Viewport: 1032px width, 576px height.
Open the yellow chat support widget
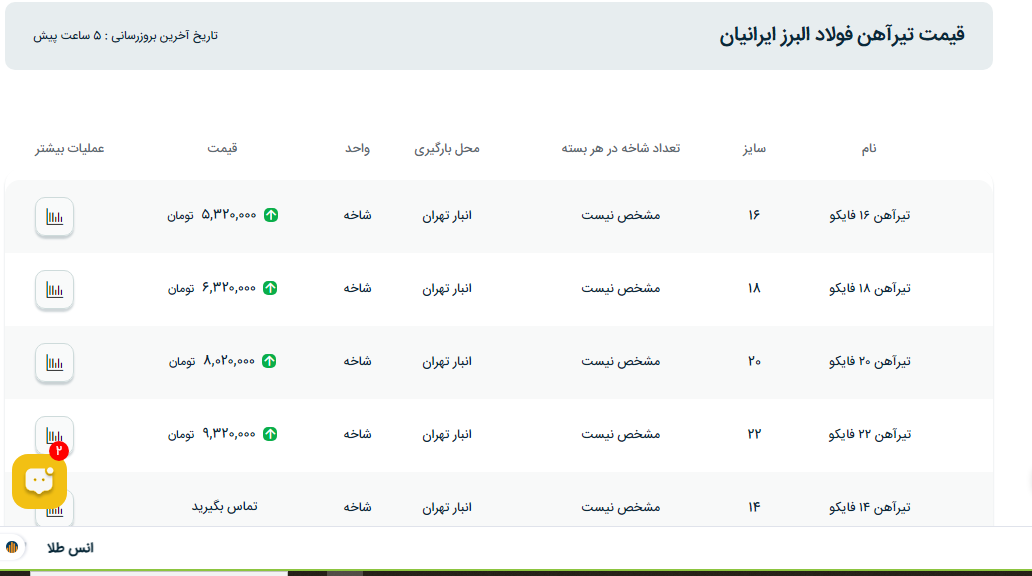(39, 481)
